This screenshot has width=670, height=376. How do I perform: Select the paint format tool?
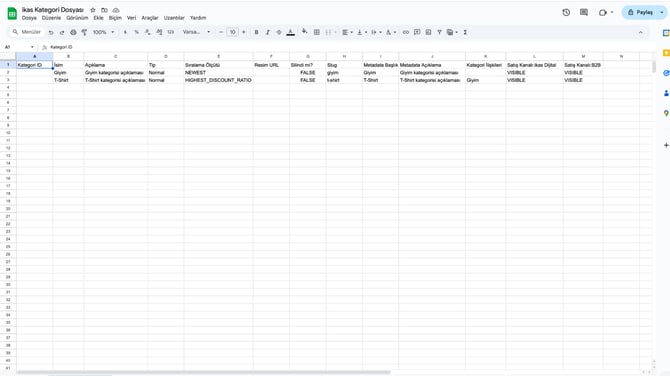pos(84,32)
